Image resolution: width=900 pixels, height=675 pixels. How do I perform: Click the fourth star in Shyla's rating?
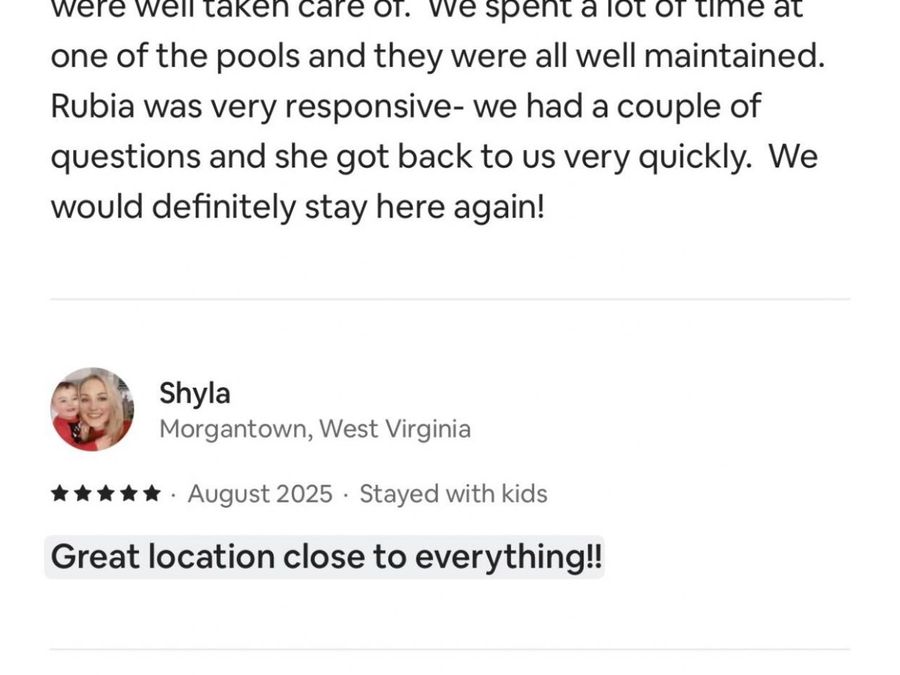click(129, 493)
